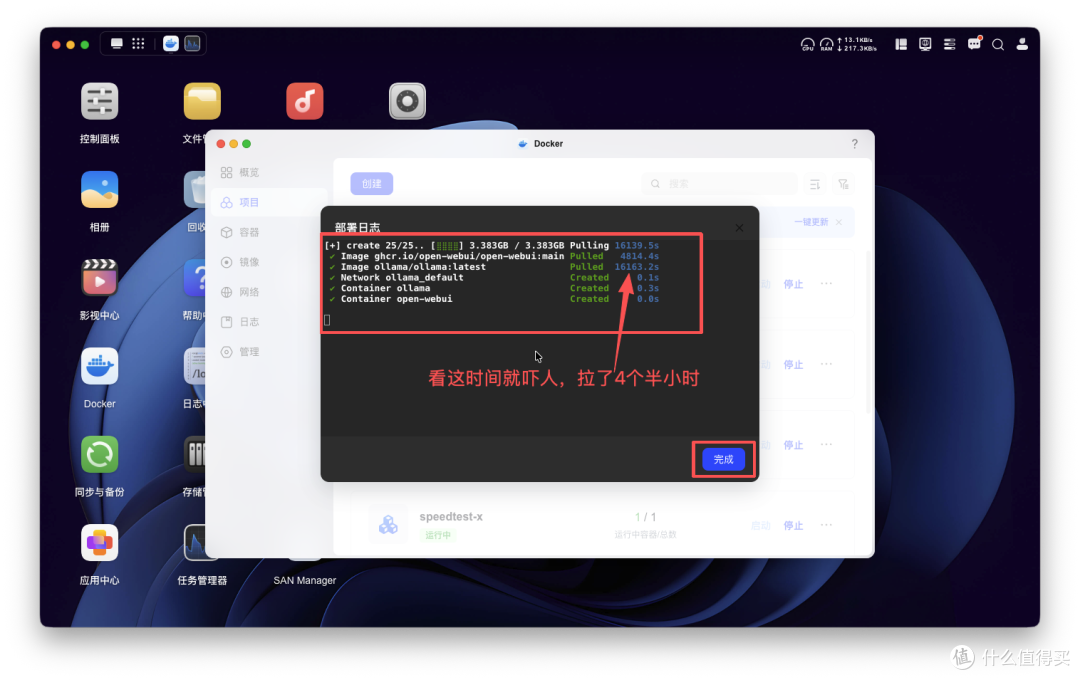The height and width of the screenshot is (680, 1080).
Task: Click the Docker search field
Action: click(x=720, y=184)
